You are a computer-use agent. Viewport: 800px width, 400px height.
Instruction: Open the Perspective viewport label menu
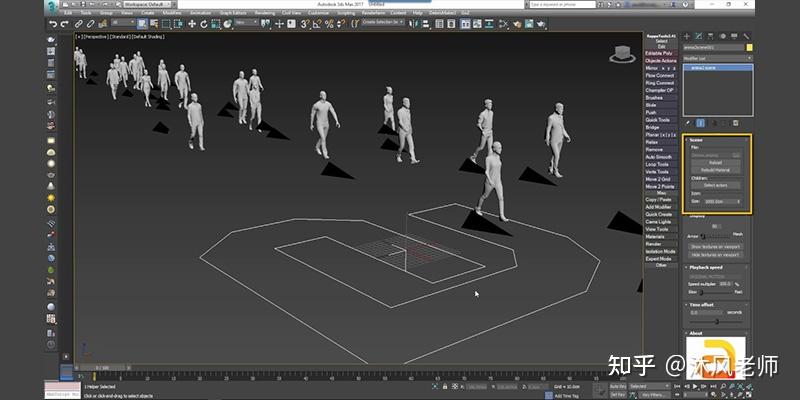[x=94, y=37]
